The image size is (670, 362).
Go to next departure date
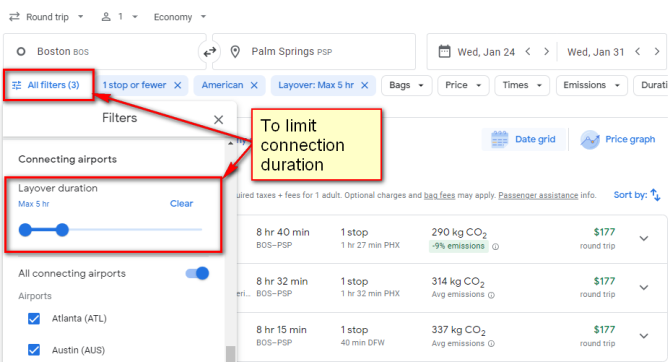click(546, 52)
